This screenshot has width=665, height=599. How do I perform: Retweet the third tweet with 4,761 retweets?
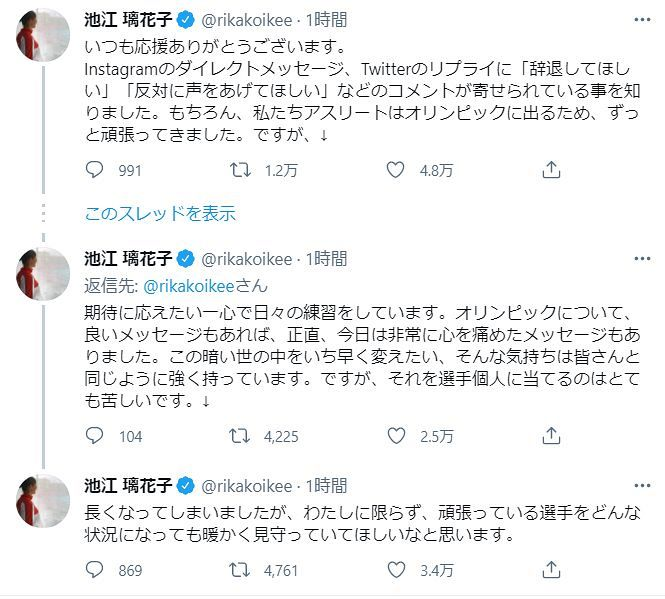(242, 572)
